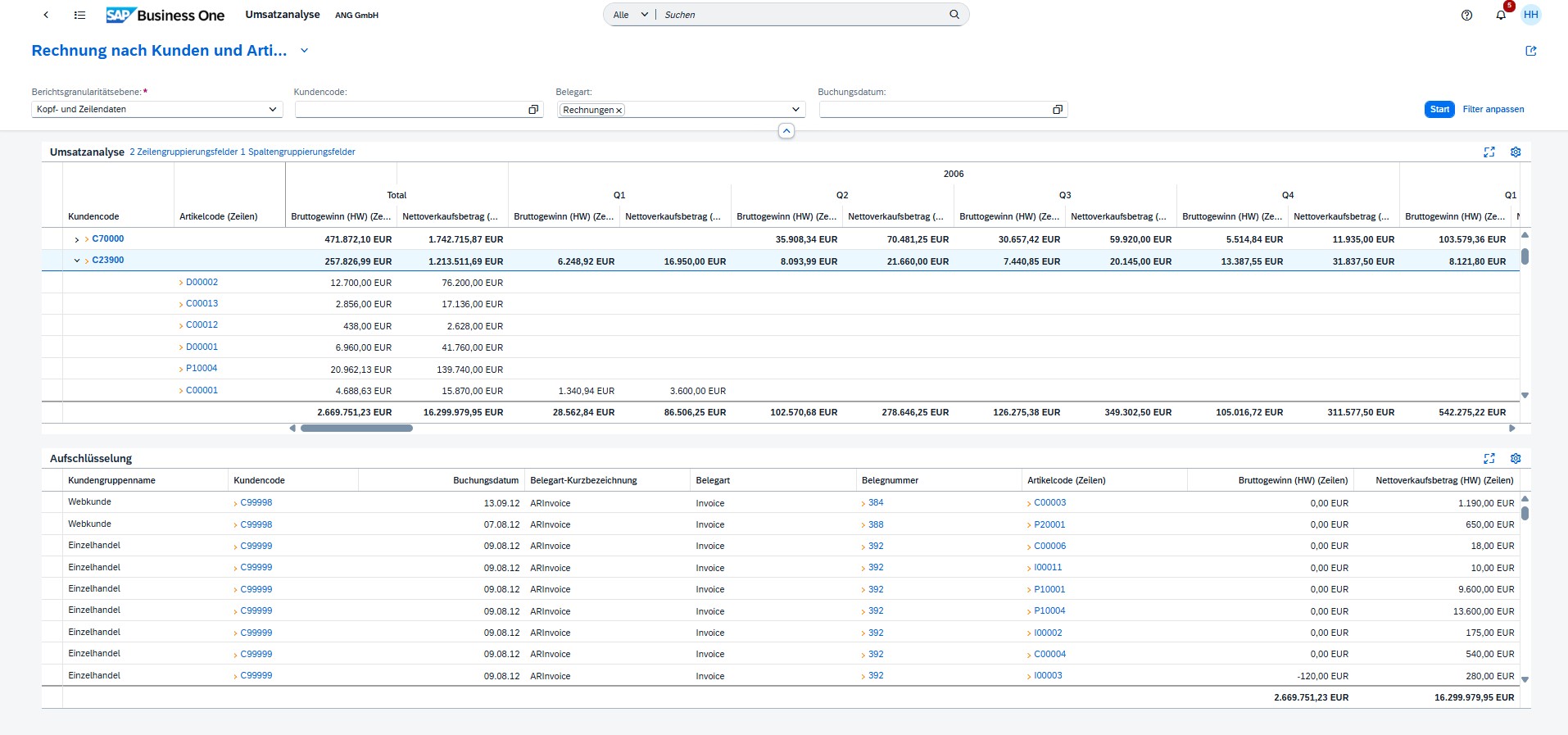
Task: Open article D00001 link
Action: click(x=202, y=347)
